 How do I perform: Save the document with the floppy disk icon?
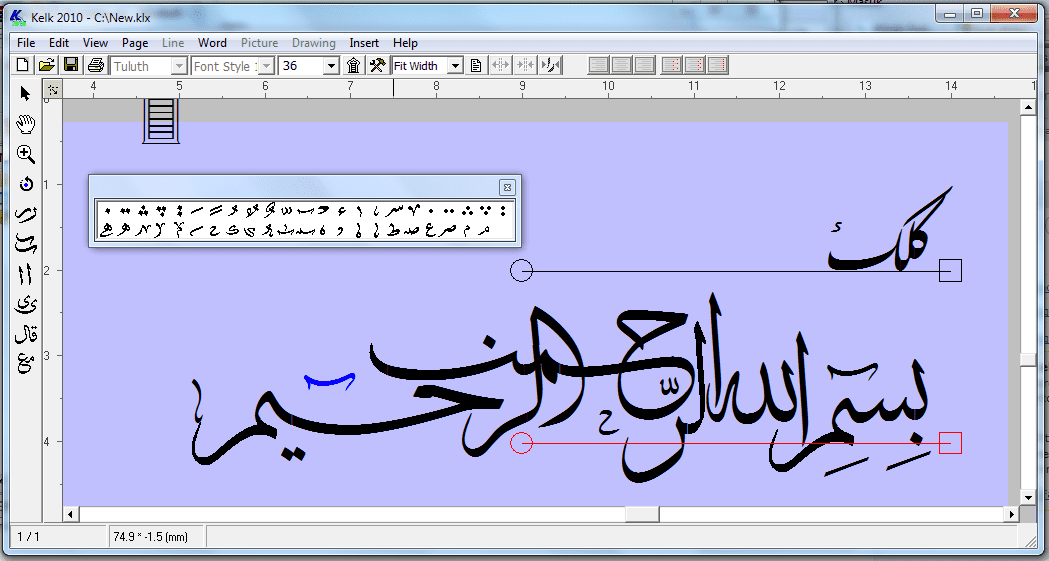tap(71, 66)
